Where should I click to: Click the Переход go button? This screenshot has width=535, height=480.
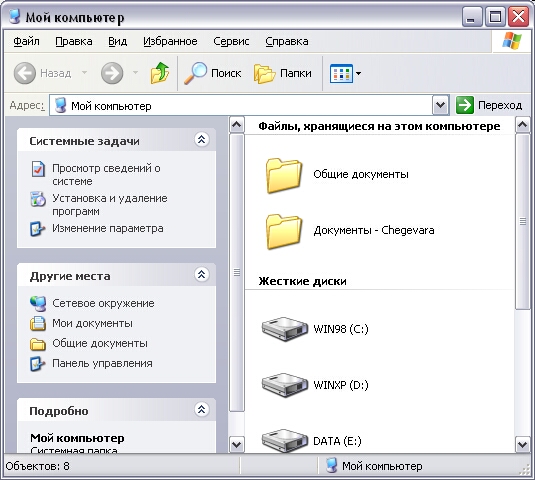(489, 105)
